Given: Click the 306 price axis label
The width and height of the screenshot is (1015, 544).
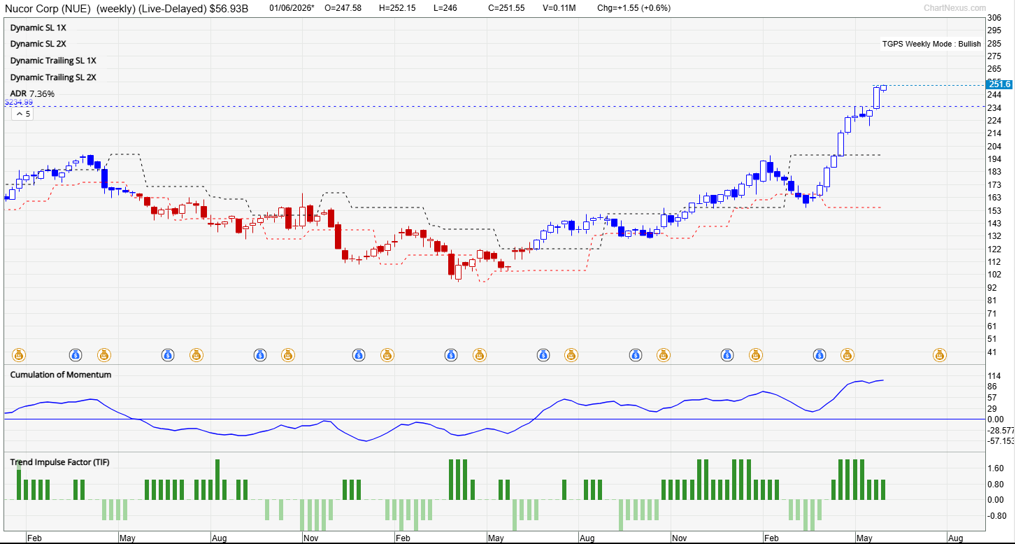Looking at the screenshot, I should point(994,19).
